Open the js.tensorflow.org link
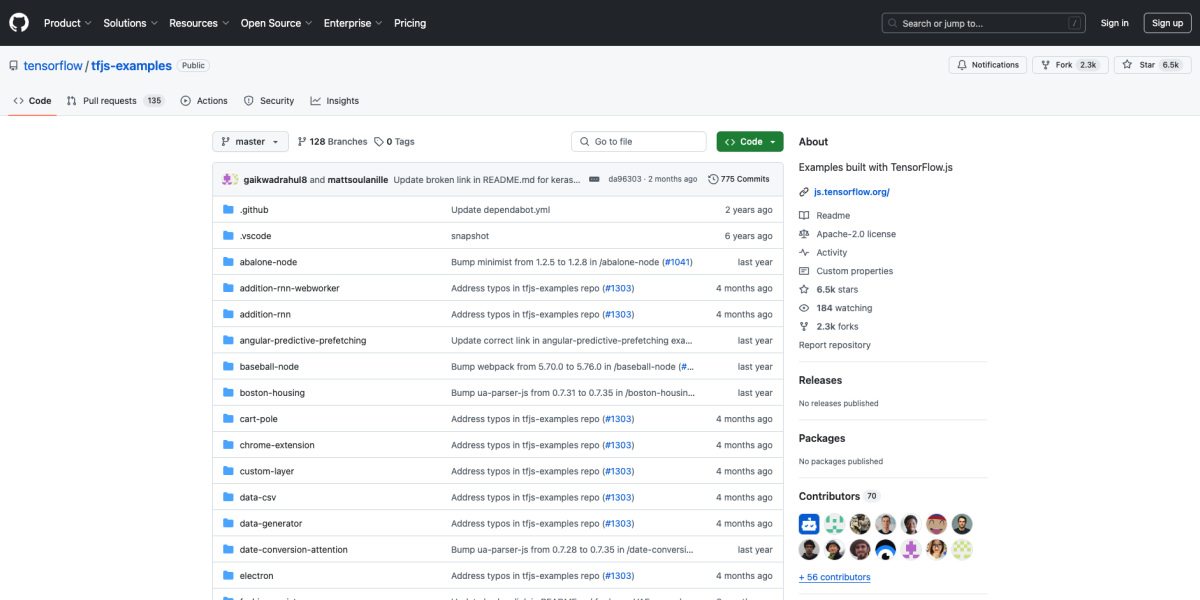The height and width of the screenshot is (600, 1200). (851, 192)
